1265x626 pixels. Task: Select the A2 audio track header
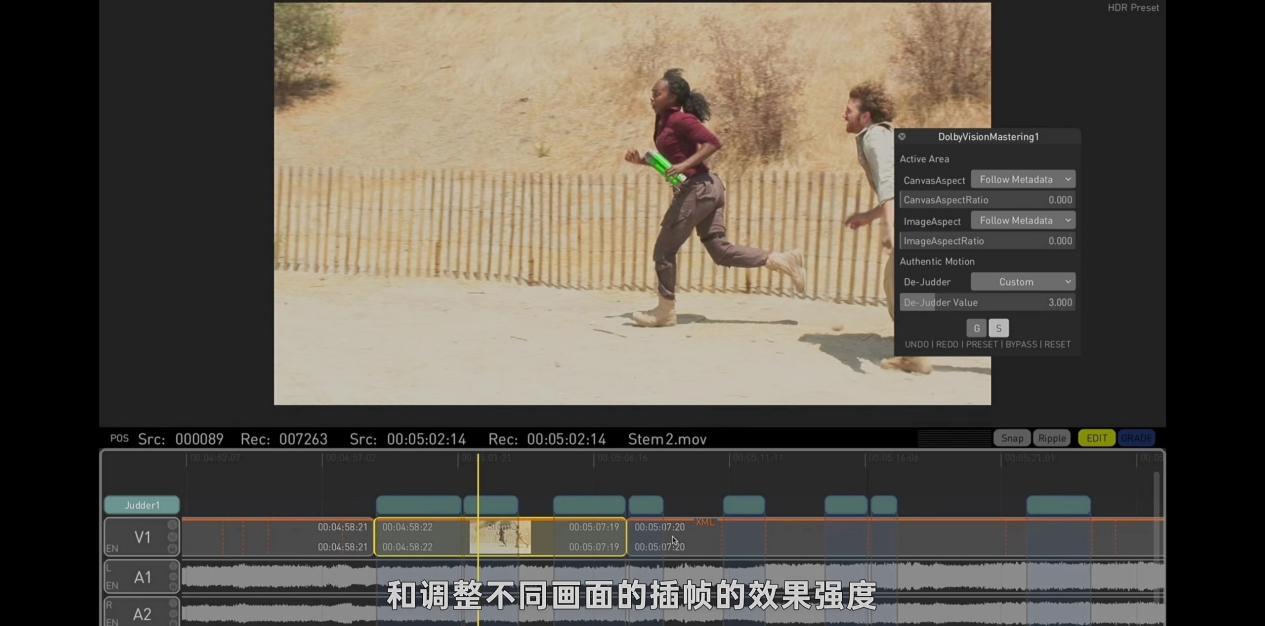coord(142,613)
